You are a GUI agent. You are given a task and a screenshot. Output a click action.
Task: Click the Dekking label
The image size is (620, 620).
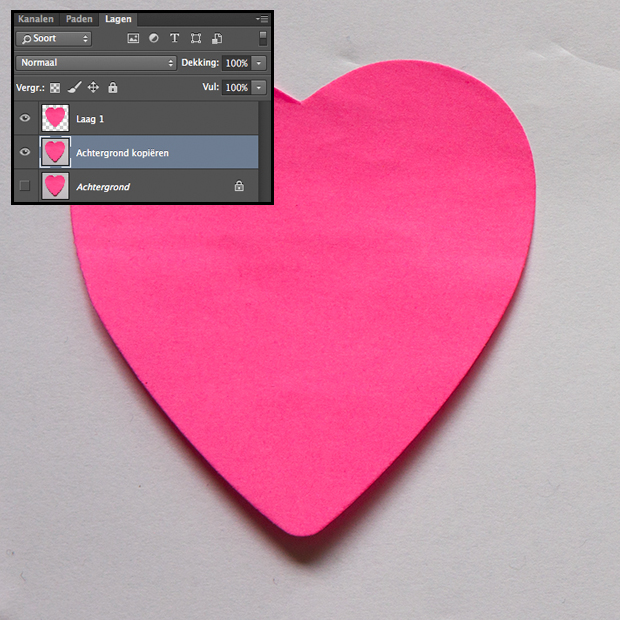(x=200, y=62)
